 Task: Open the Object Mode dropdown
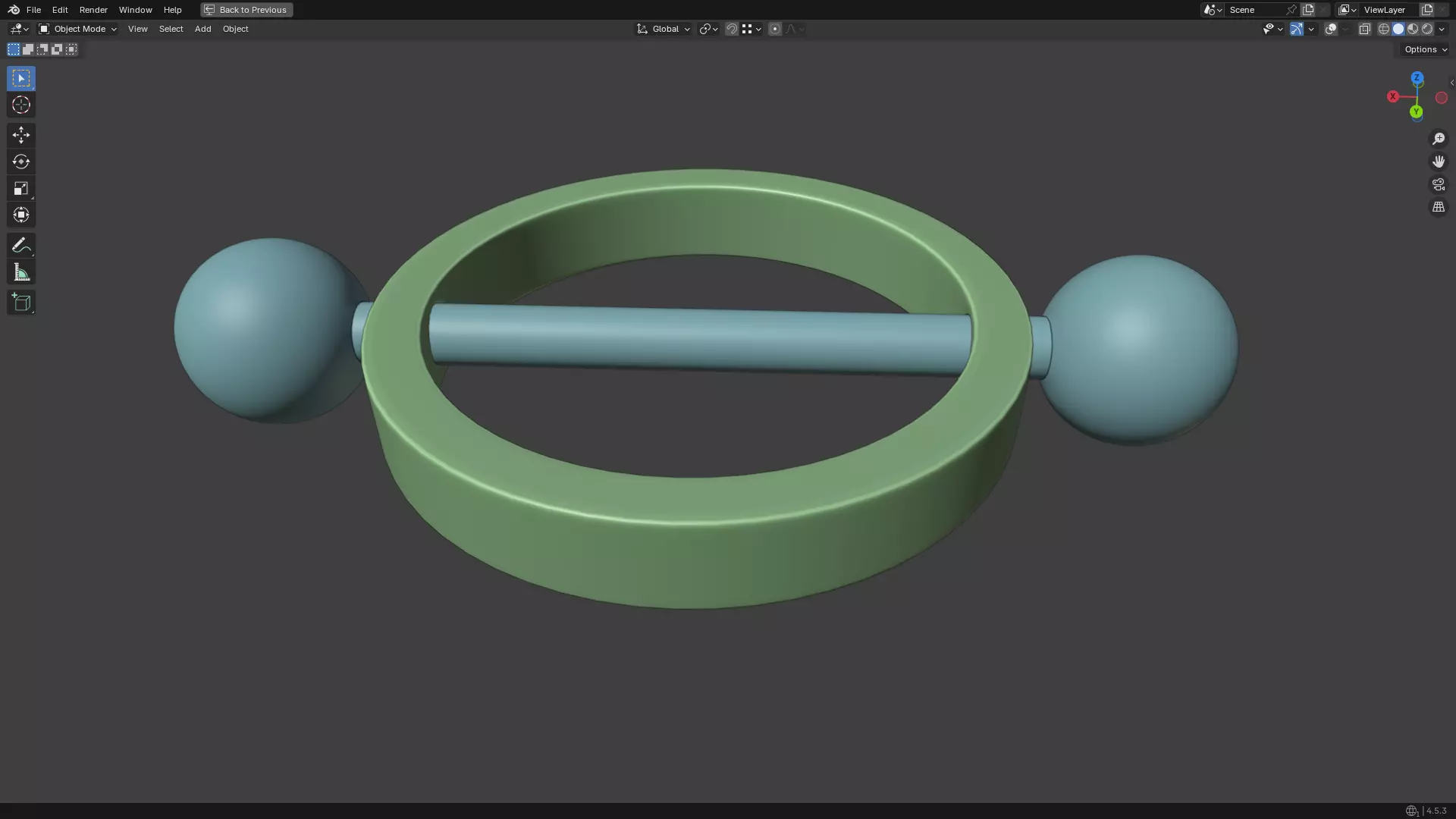(77, 29)
